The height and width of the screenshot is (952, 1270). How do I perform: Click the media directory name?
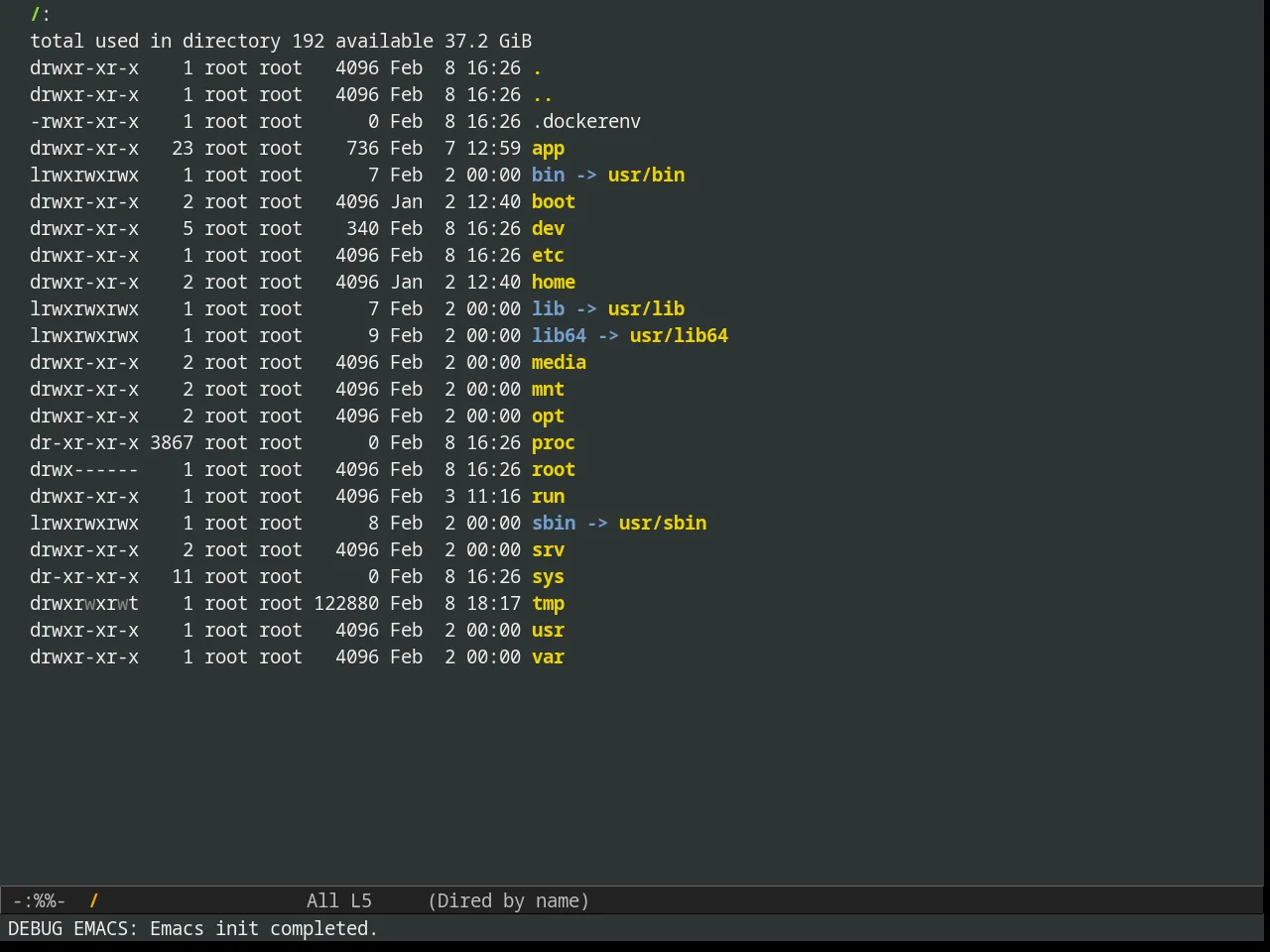tap(559, 363)
